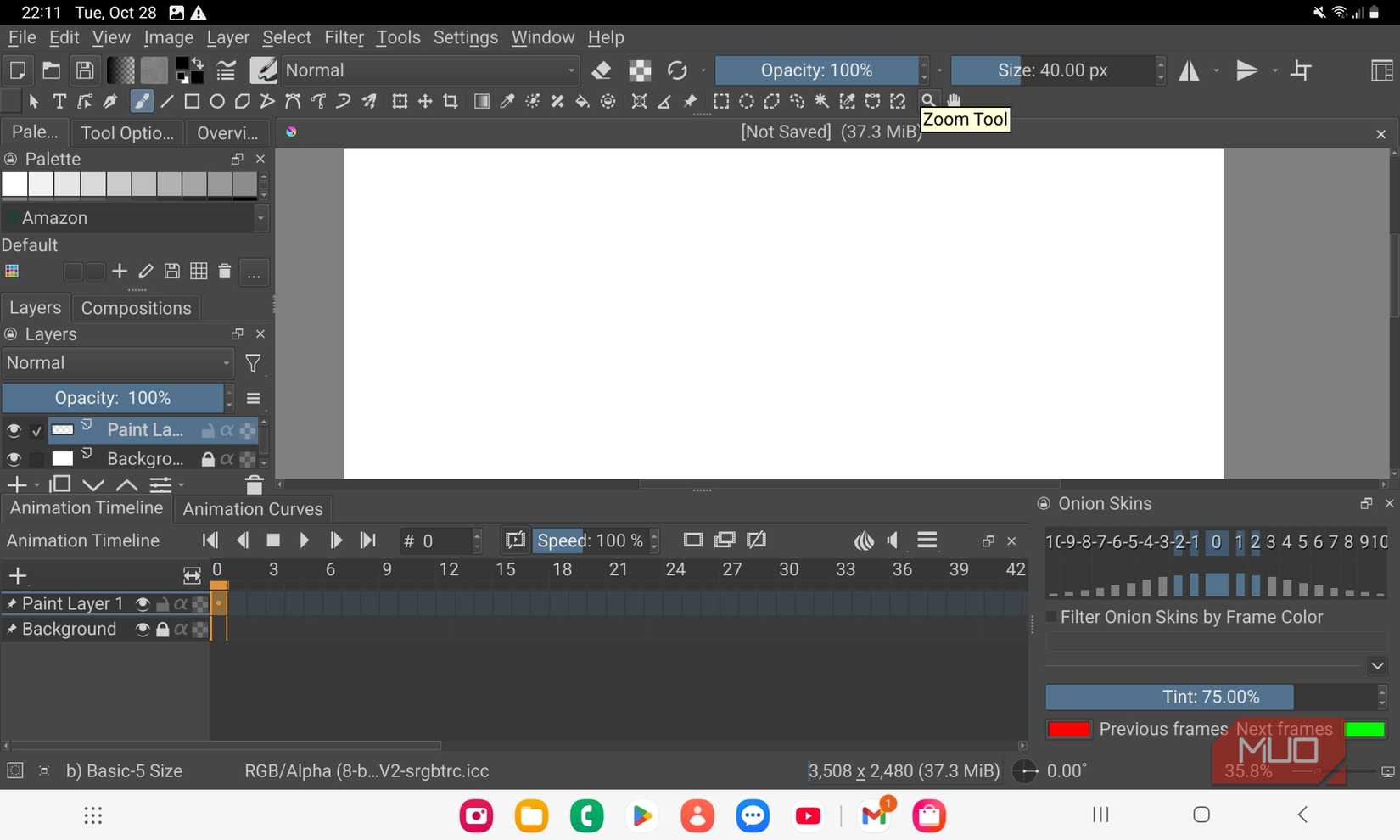Pick the Color Sampler eyedropper tool
This screenshot has height=840, width=1400.
coord(507,101)
